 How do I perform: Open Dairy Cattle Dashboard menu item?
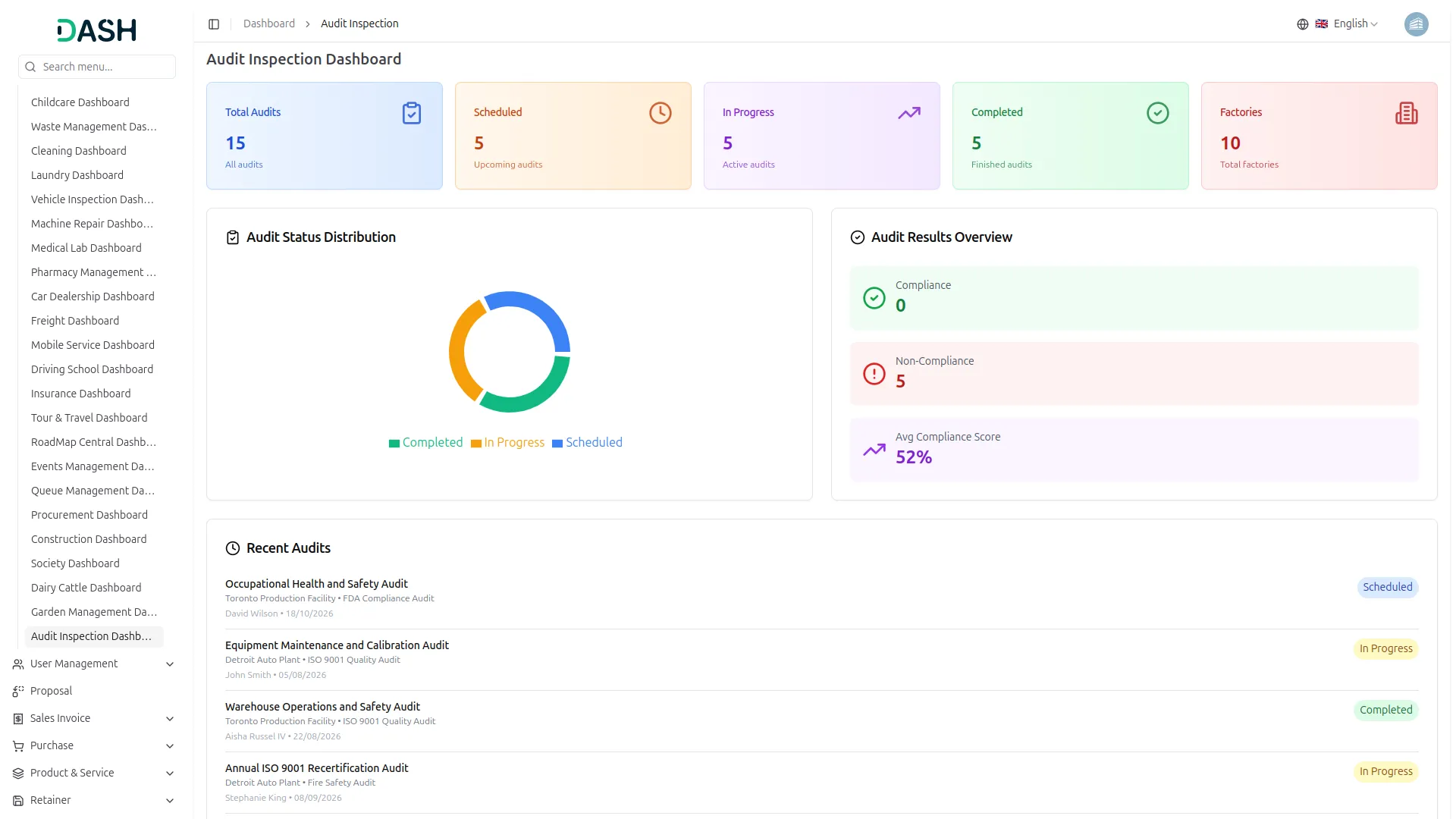(x=86, y=588)
